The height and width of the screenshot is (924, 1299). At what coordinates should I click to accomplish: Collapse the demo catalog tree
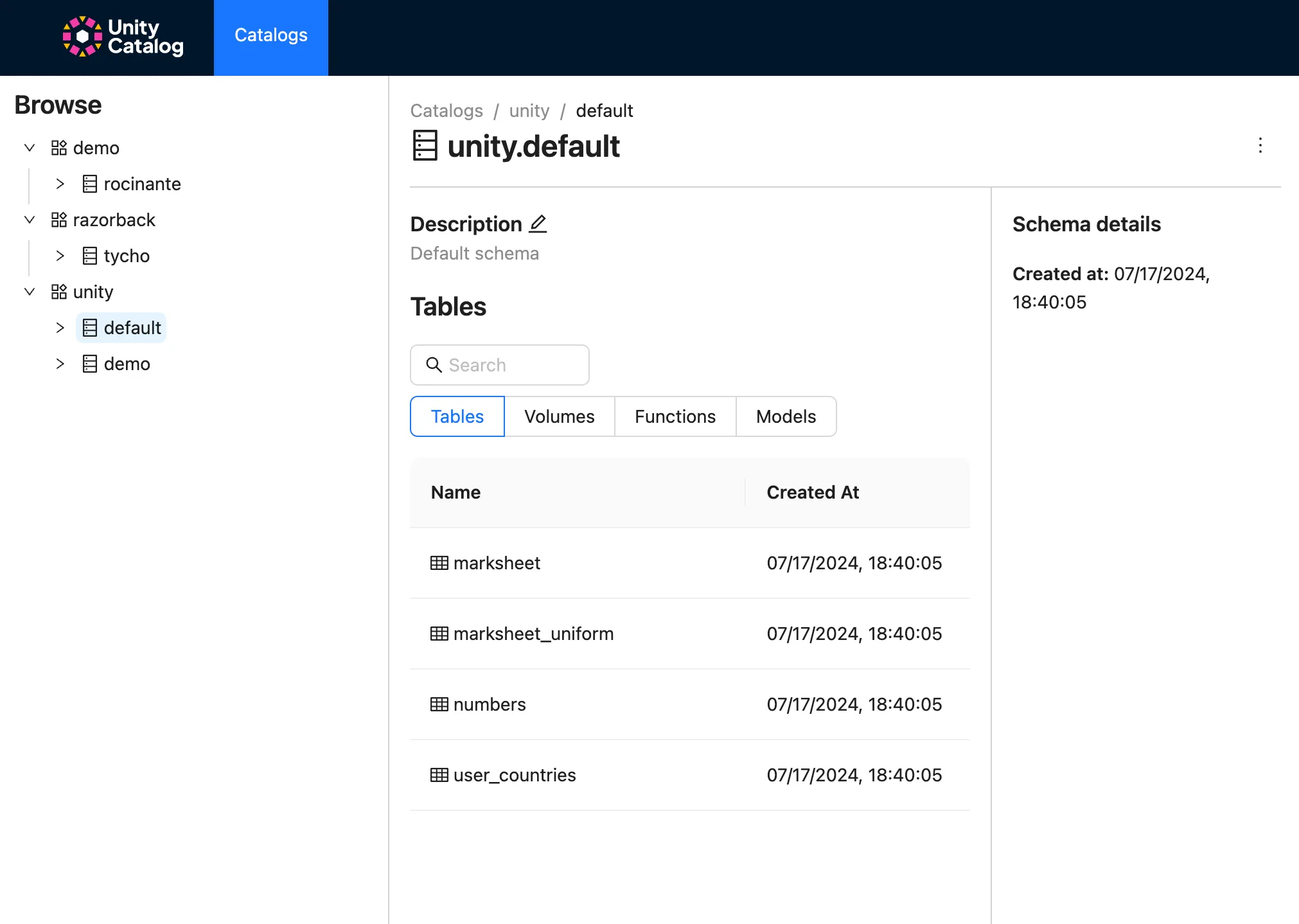point(29,147)
